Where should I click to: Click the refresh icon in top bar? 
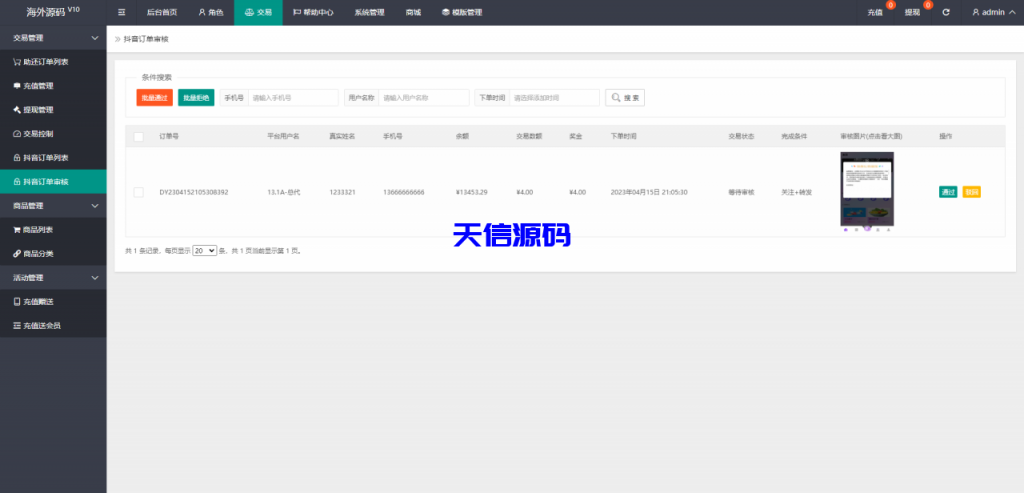click(x=946, y=12)
